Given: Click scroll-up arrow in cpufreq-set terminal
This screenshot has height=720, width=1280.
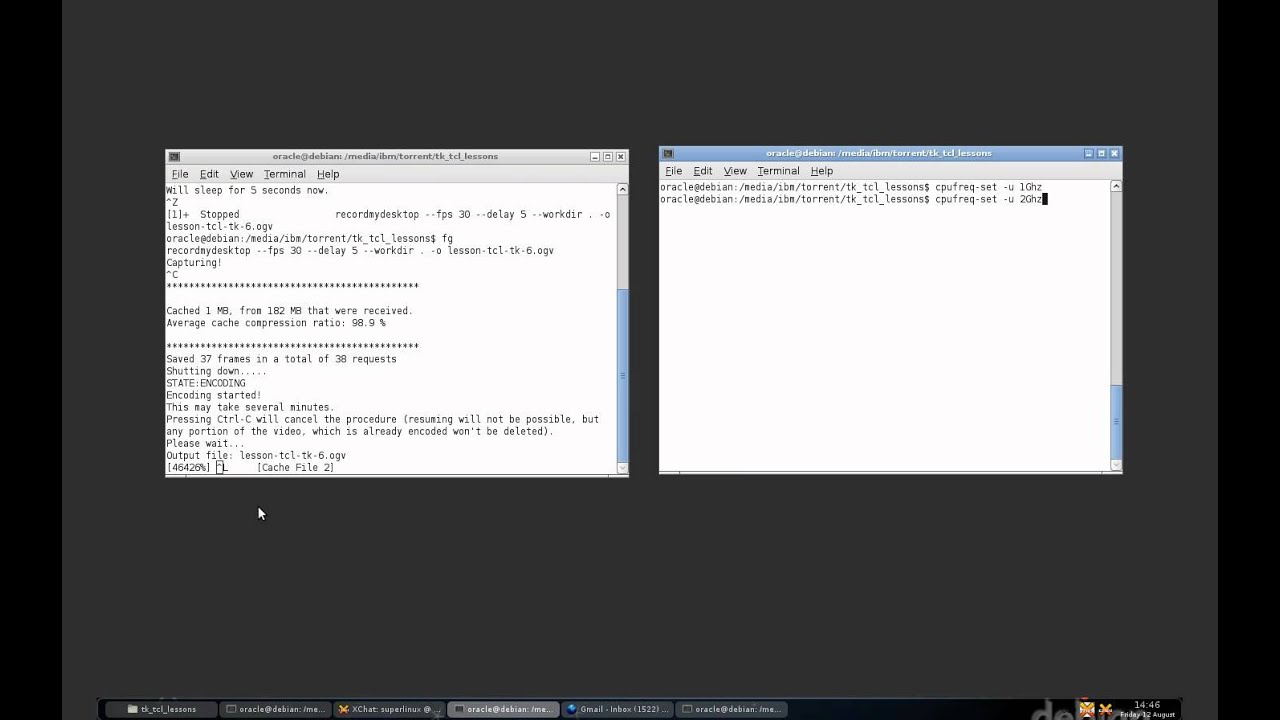Looking at the screenshot, I should click(x=1116, y=186).
